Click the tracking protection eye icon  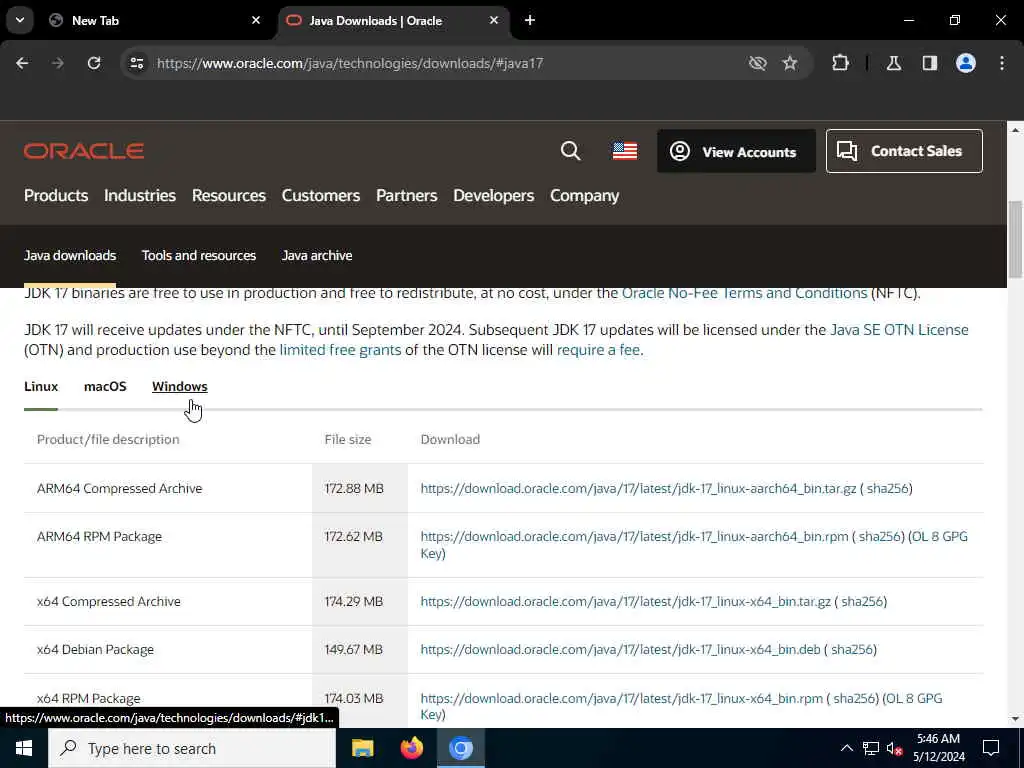click(x=758, y=63)
